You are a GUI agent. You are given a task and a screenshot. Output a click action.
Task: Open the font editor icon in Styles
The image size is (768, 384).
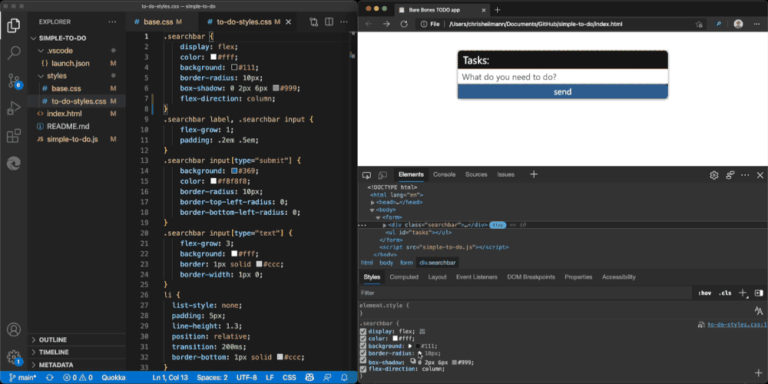[x=759, y=311]
